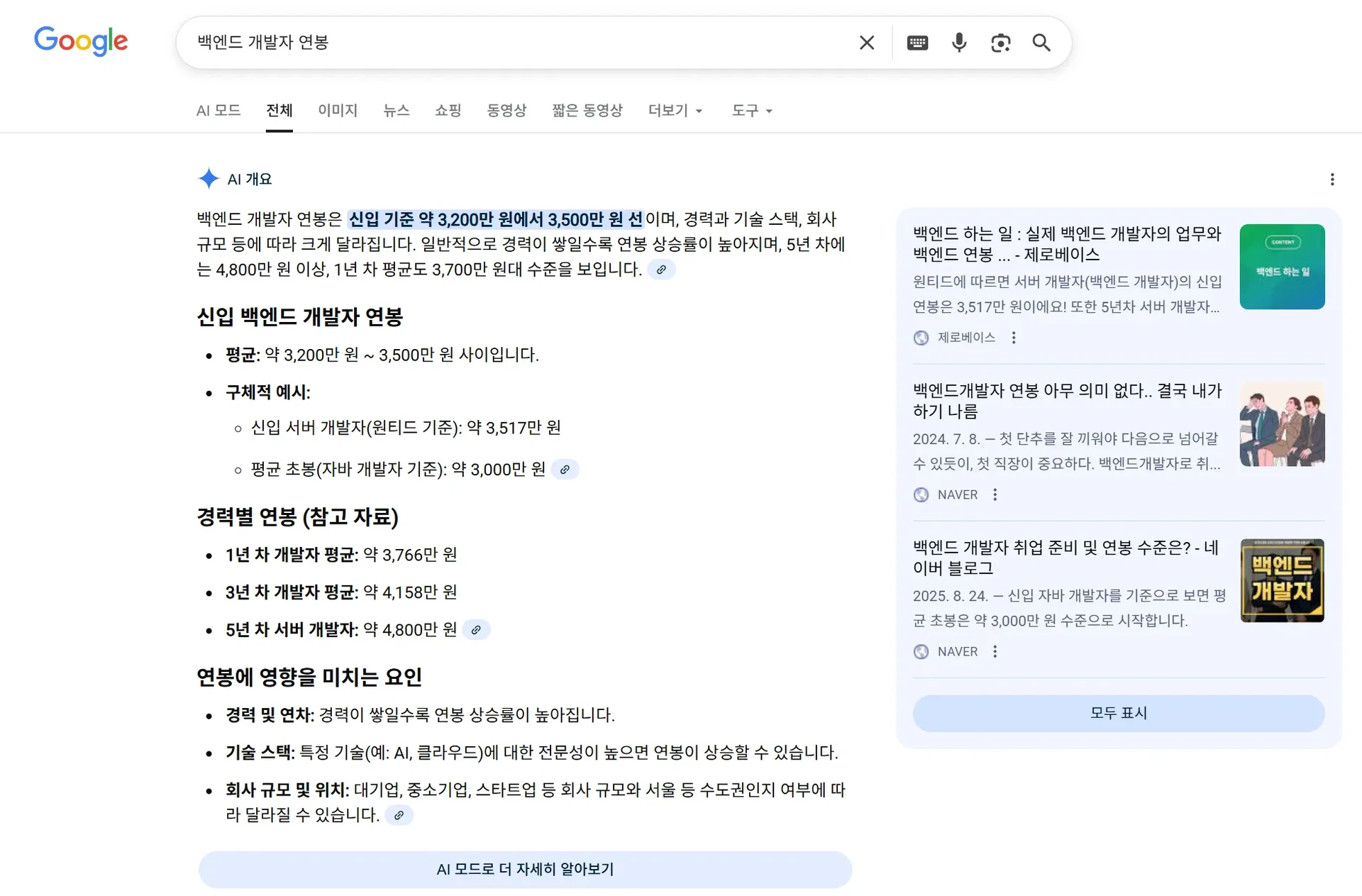Open the 도구 dropdown
The width and height of the screenshot is (1362, 896).
(x=751, y=111)
